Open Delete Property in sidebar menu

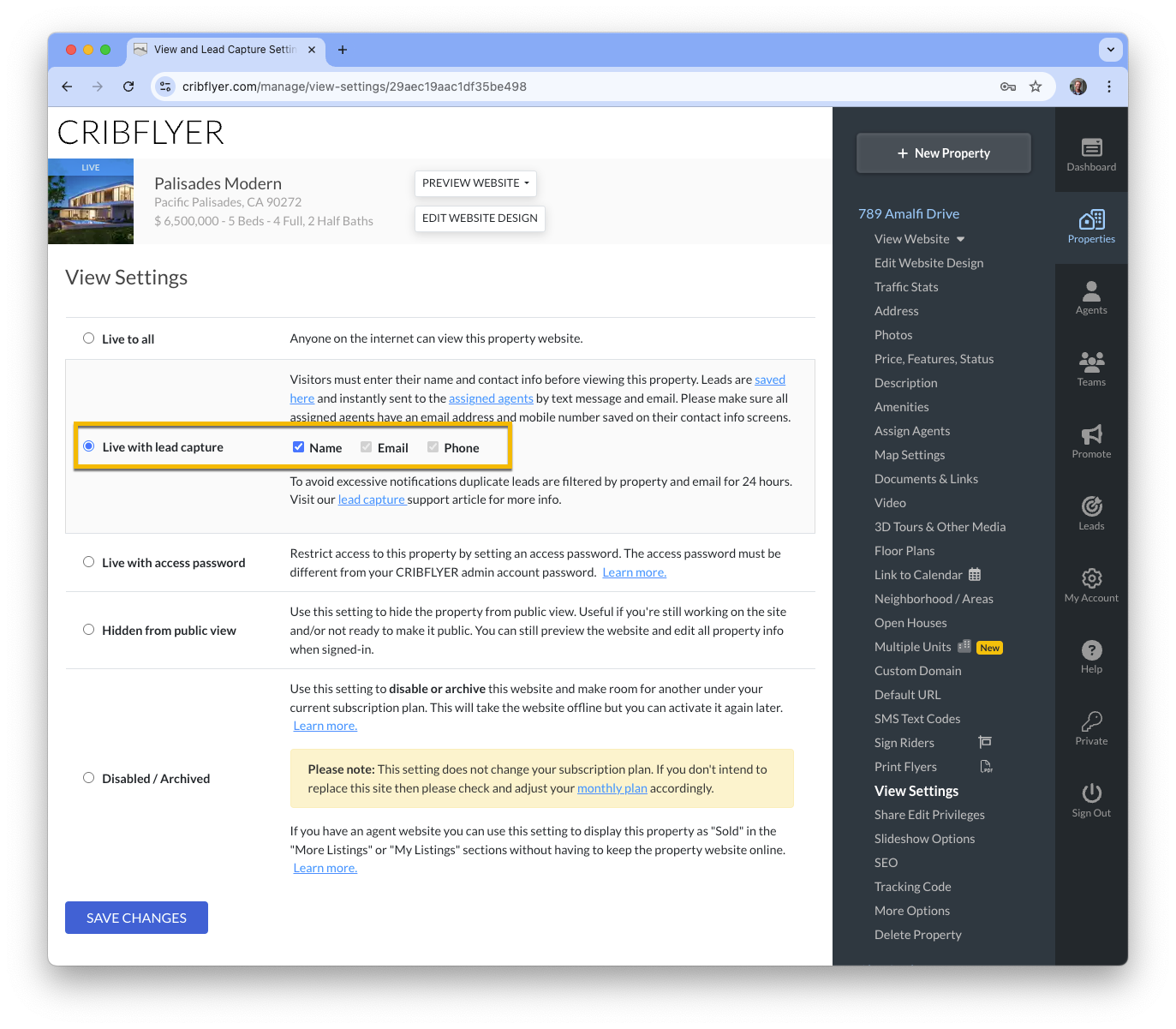coord(917,935)
